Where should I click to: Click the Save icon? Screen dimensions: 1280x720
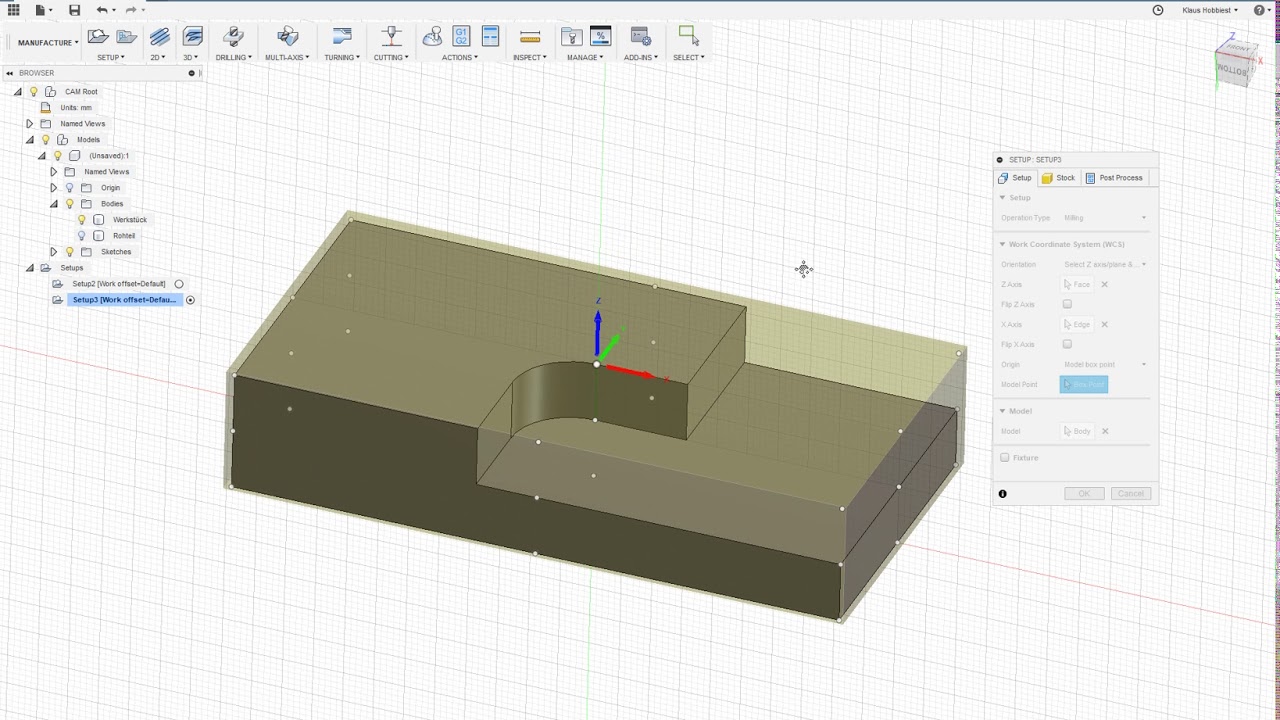74,10
